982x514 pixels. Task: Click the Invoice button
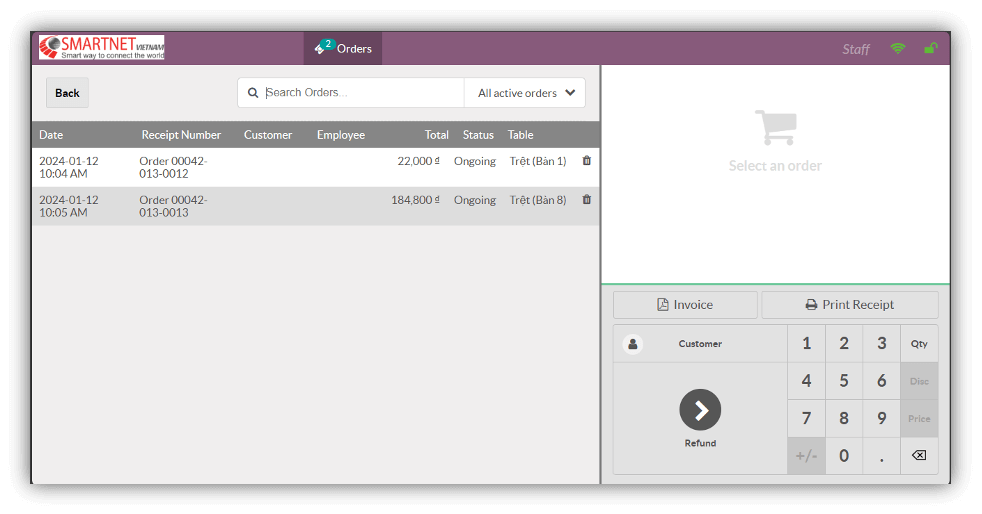pyautogui.click(x=685, y=305)
